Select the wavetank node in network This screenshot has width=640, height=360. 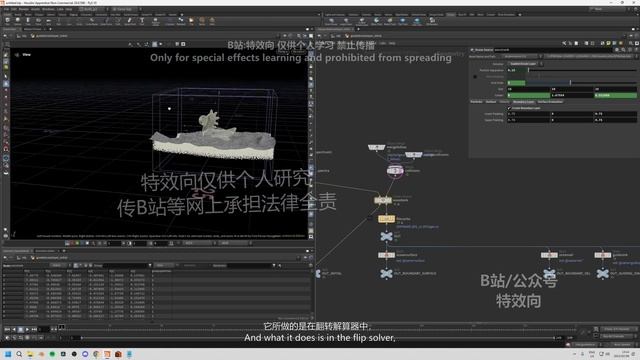(x=382, y=200)
